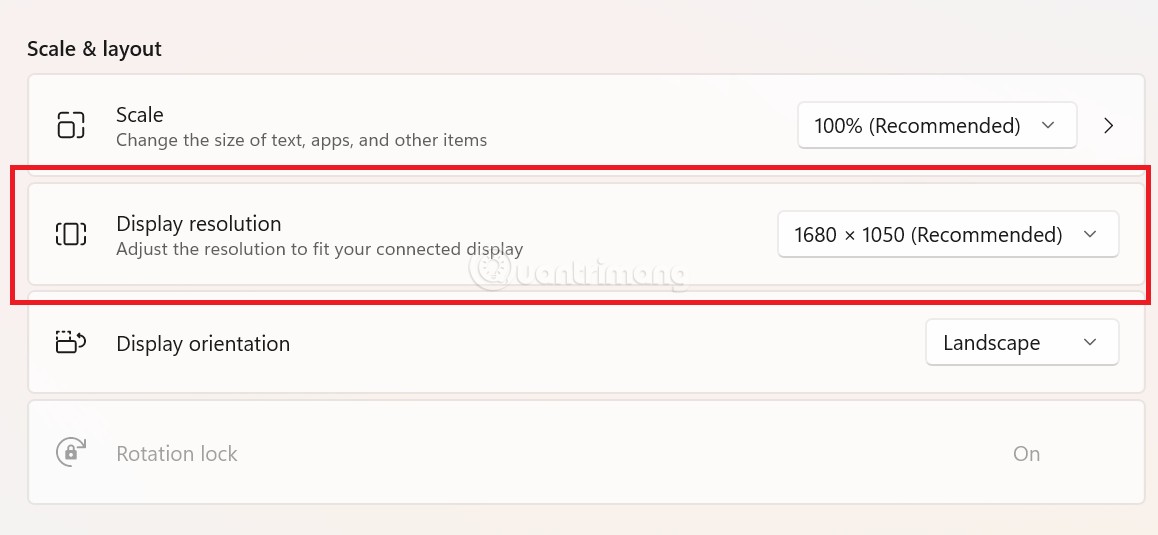Open Scale advanced settings with right arrow

coord(1108,126)
